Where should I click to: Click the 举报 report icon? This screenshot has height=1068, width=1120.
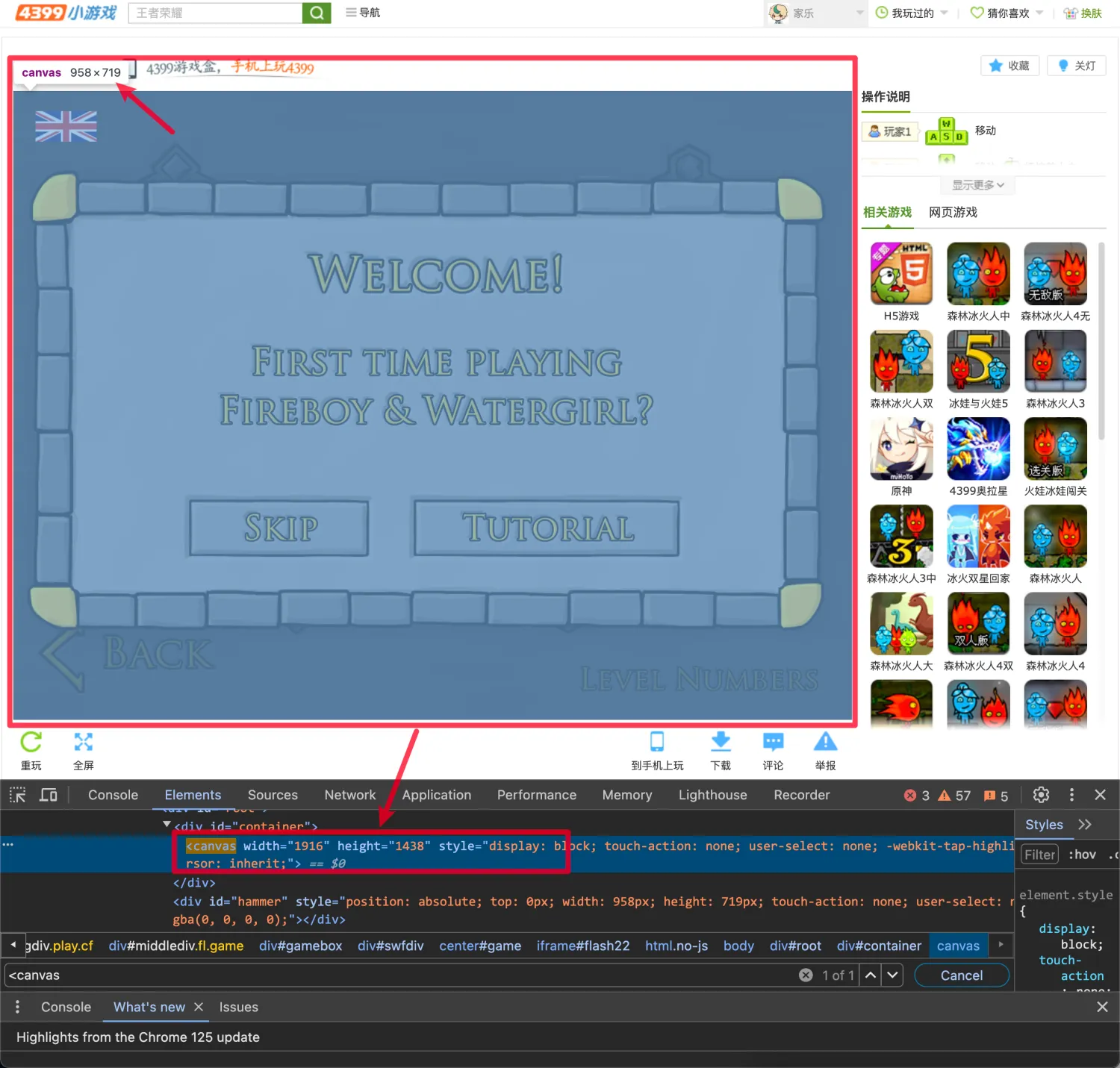pos(825,741)
